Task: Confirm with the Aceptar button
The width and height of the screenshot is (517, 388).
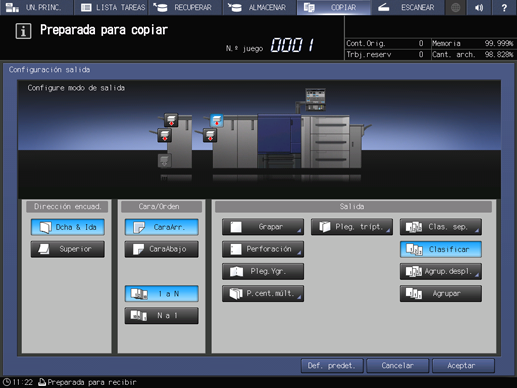Action: click(463, 366)
